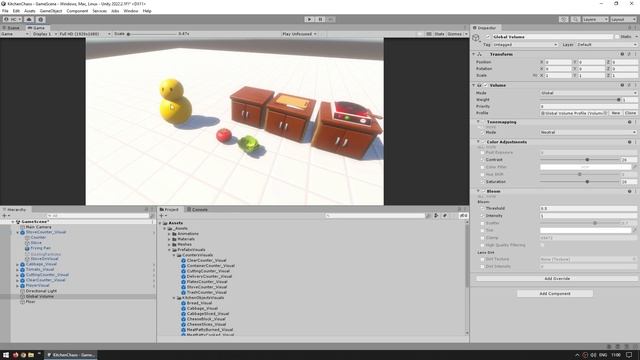This screenshot has width=640, height=360.
Task: Click the Bloom Tint color swatch
Action: (x=585, y=231)
